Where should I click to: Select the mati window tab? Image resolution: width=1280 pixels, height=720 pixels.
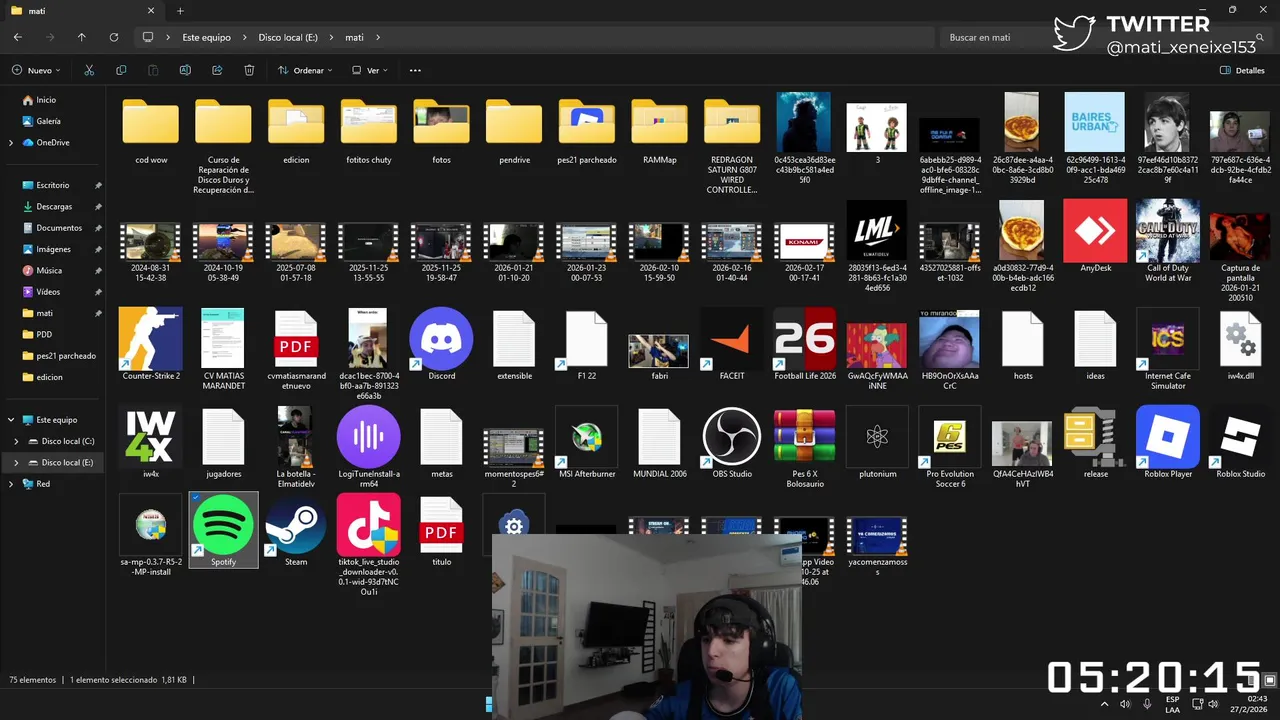(82, 11)
